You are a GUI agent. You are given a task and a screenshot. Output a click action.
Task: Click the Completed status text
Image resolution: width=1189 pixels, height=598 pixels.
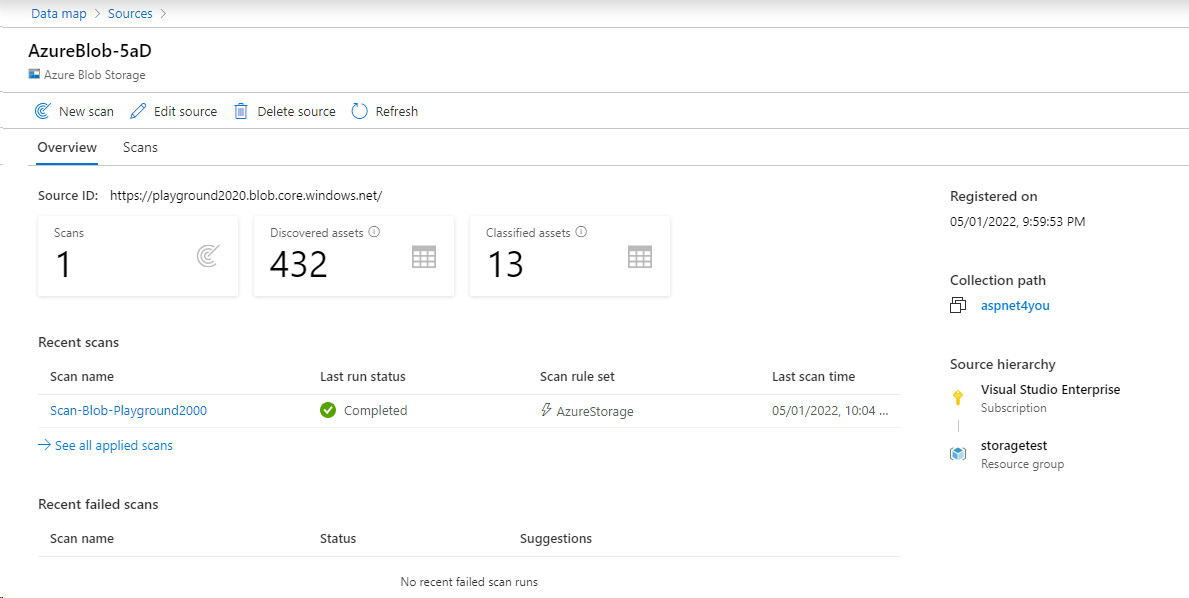(375, 411)
